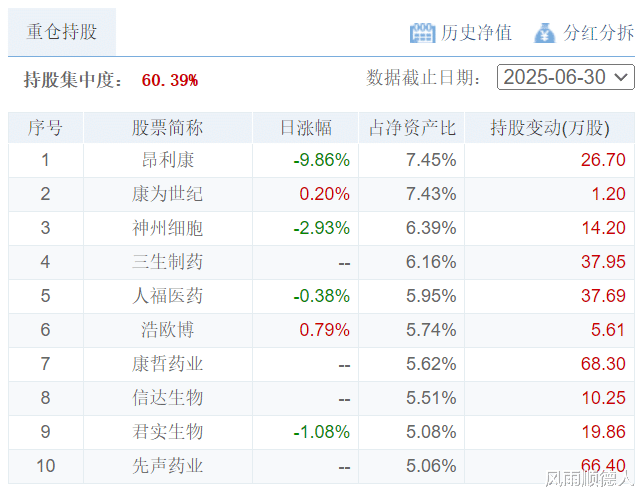Open stock 康哲药业
The width and height of the screenshot is (644, 500).
pyautogui.click(x=168, y=364)
